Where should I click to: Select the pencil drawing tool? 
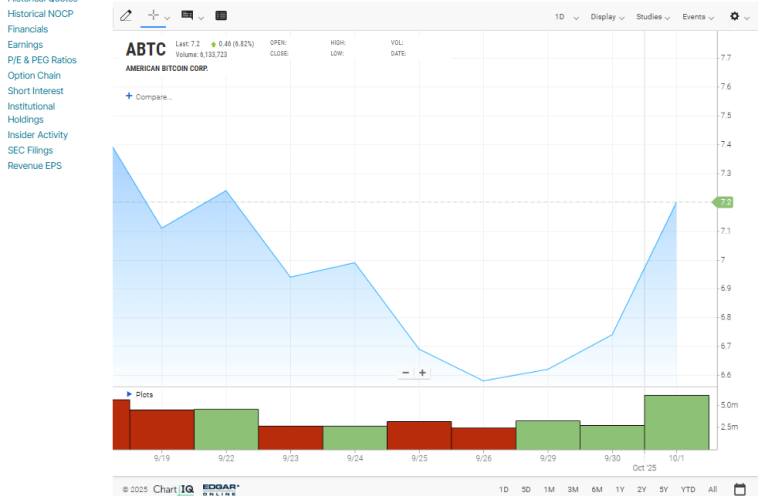(126, 16)
